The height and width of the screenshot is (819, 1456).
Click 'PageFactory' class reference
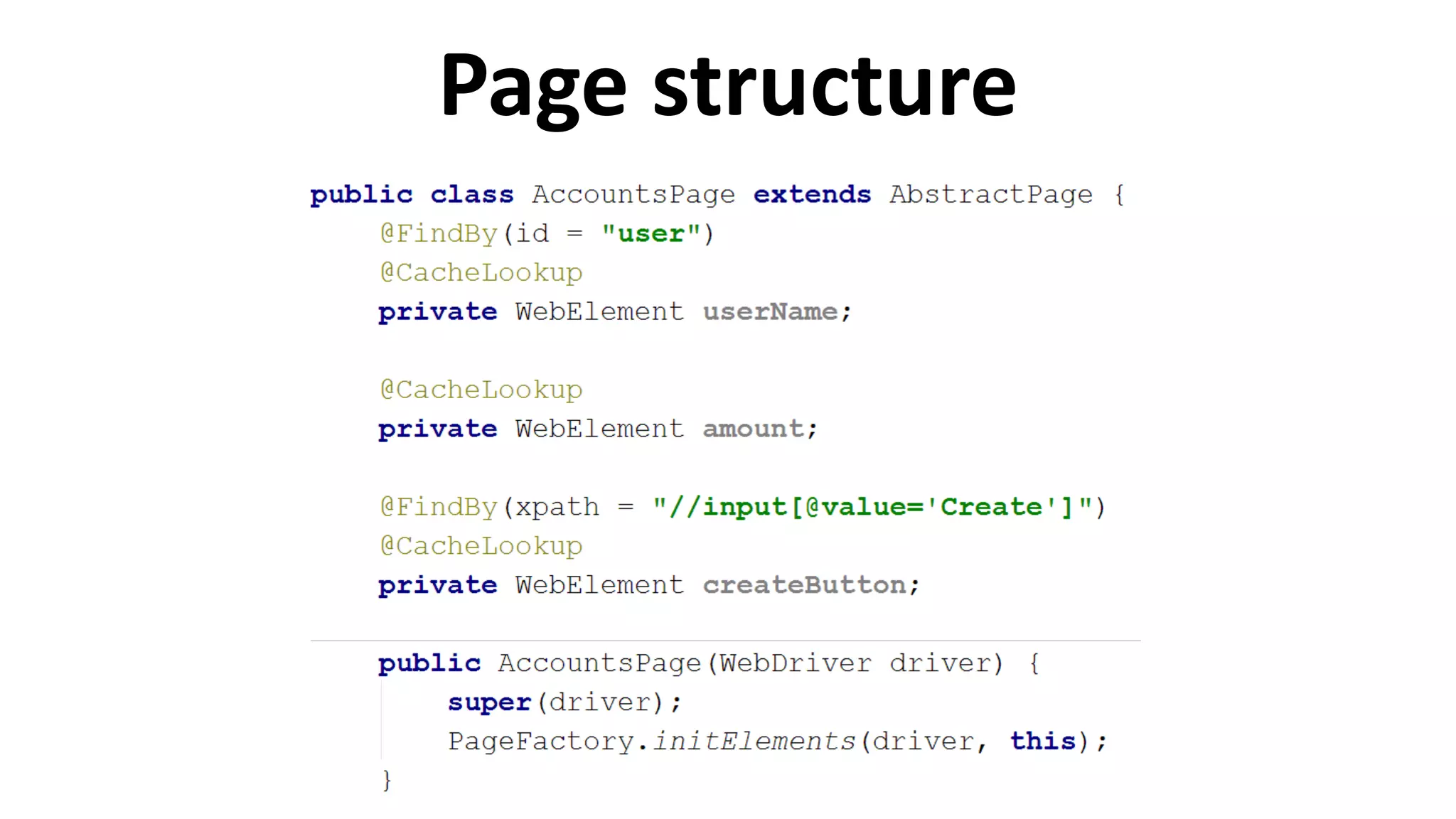(540, 742)
